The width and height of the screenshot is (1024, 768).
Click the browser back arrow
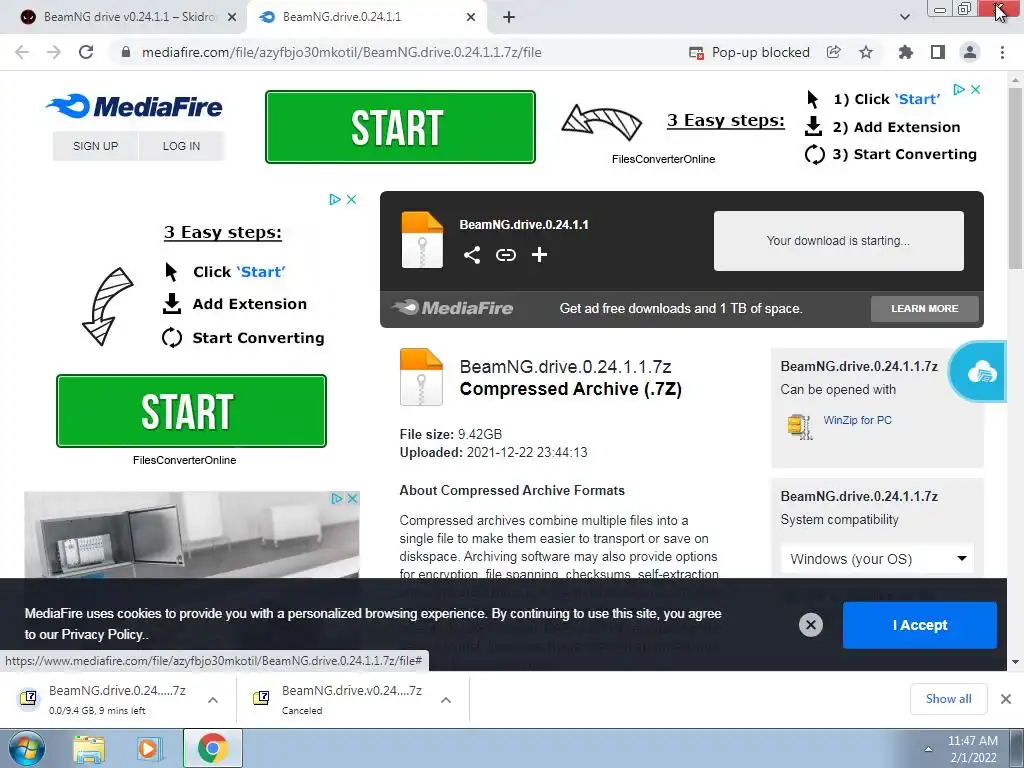(22, 52)
